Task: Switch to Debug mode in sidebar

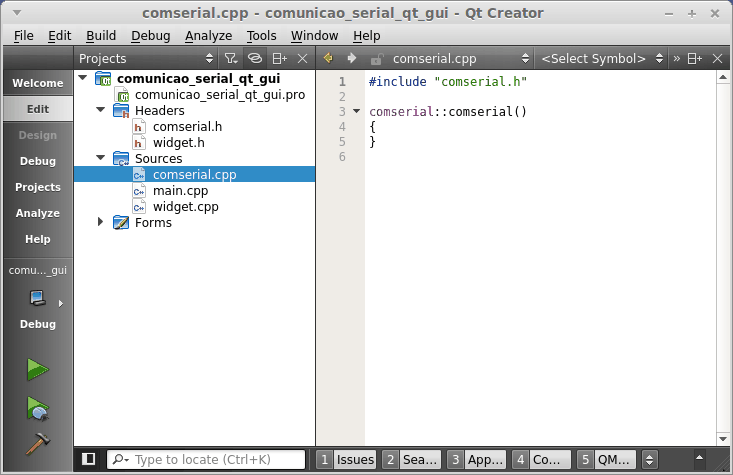Action: [38, 161]
